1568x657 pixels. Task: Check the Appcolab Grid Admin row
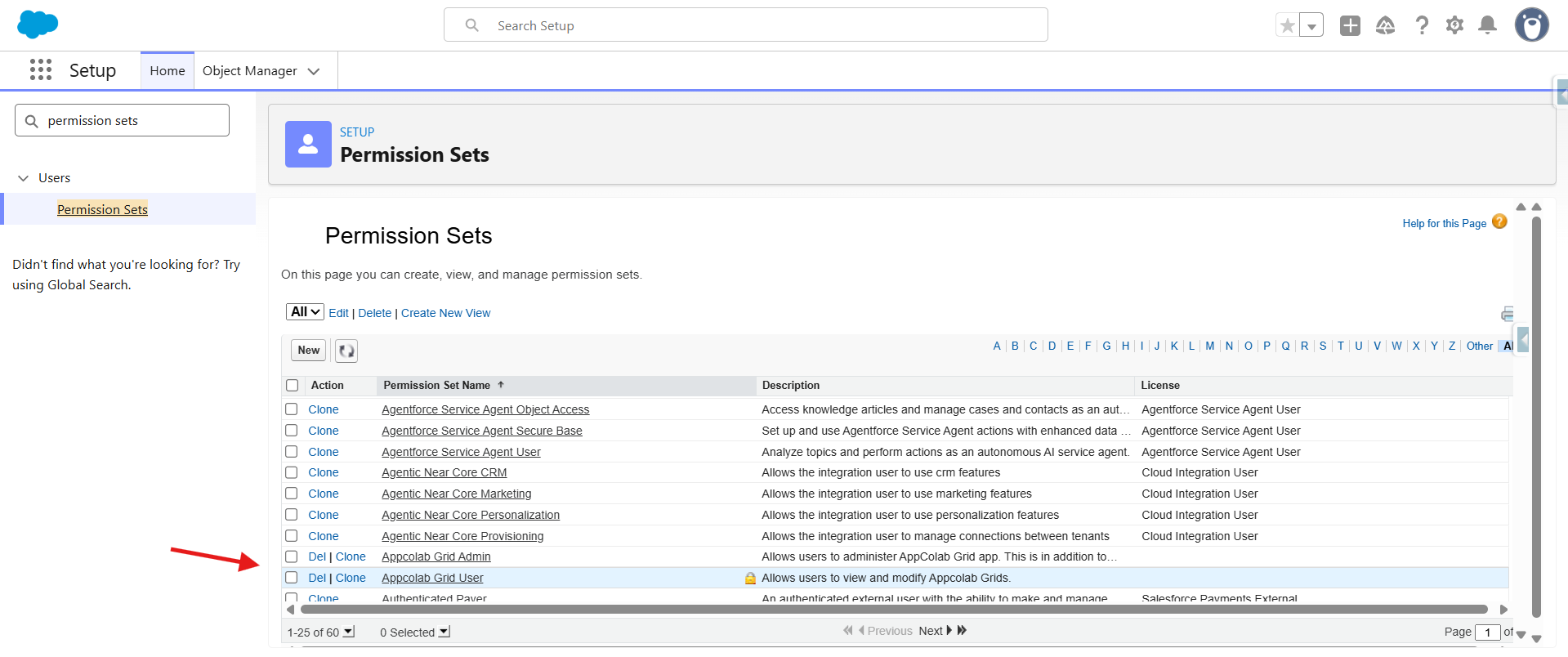(x=292, y=556)
